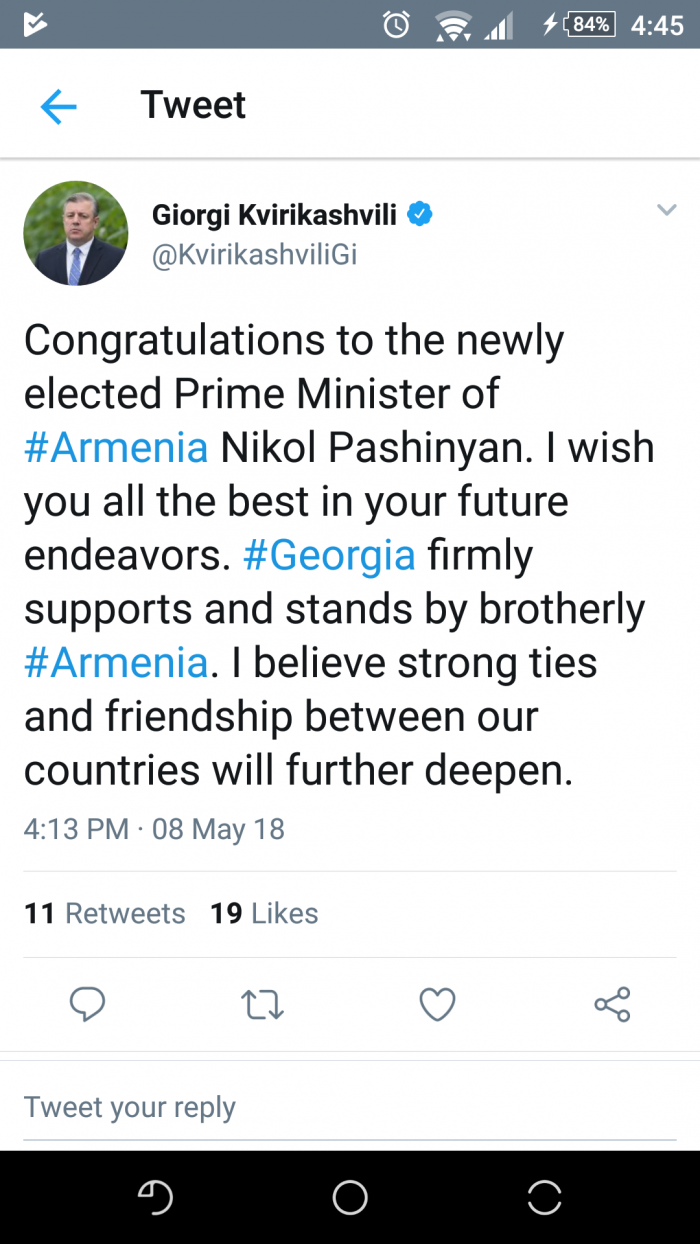Like the tweet with heart icon
Image resolution: width=700 pixels, height=1244 pixels.
(437, 1004)
